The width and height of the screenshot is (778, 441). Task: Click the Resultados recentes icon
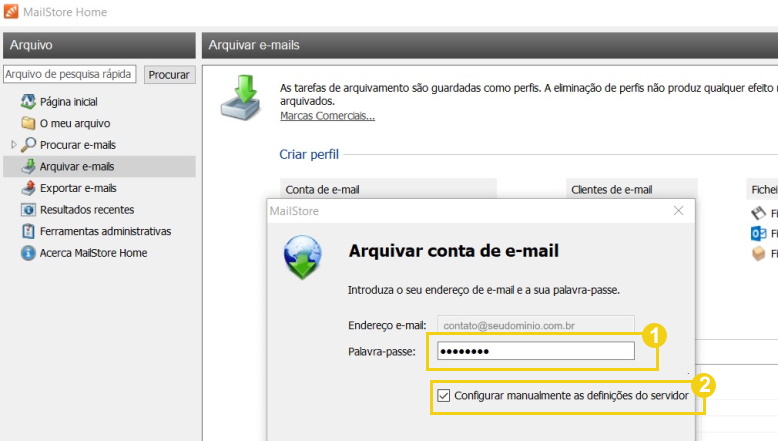[28, 209]
